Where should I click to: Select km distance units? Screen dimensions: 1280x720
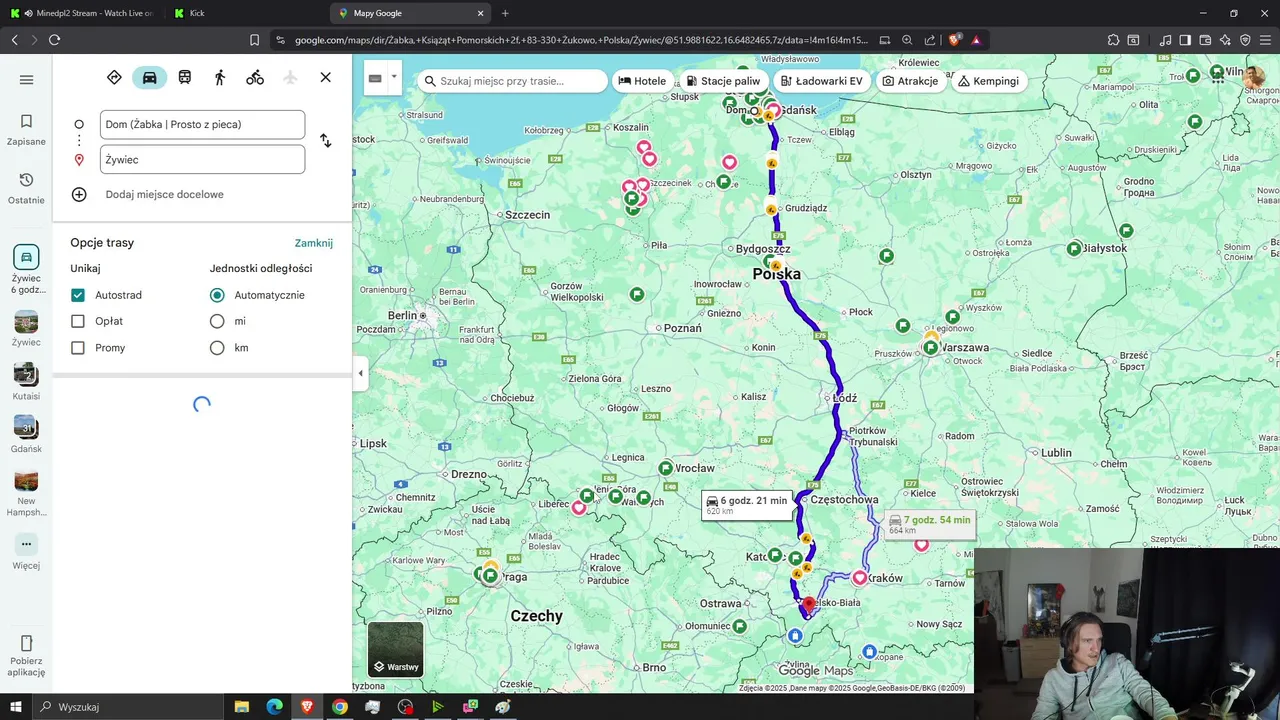[x=217, y=348]
